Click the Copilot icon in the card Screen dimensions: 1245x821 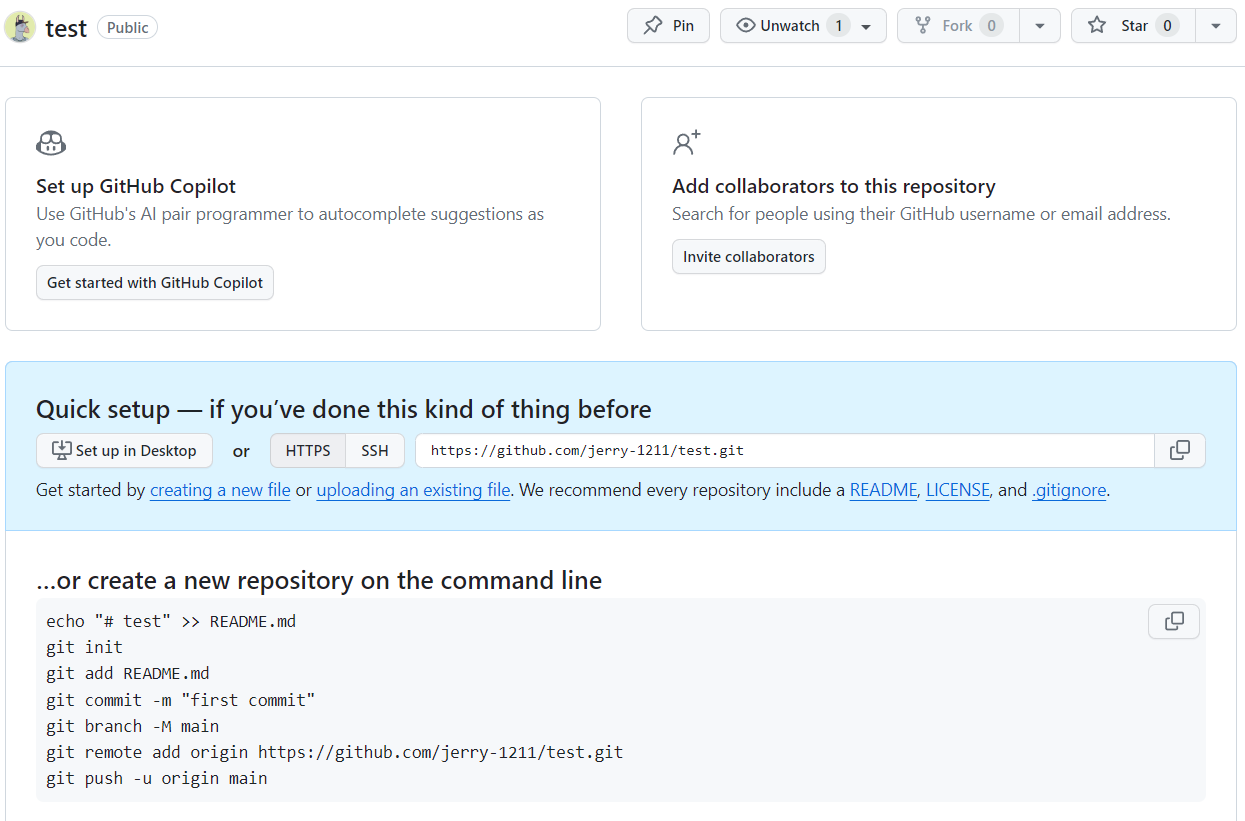(51, 143)
